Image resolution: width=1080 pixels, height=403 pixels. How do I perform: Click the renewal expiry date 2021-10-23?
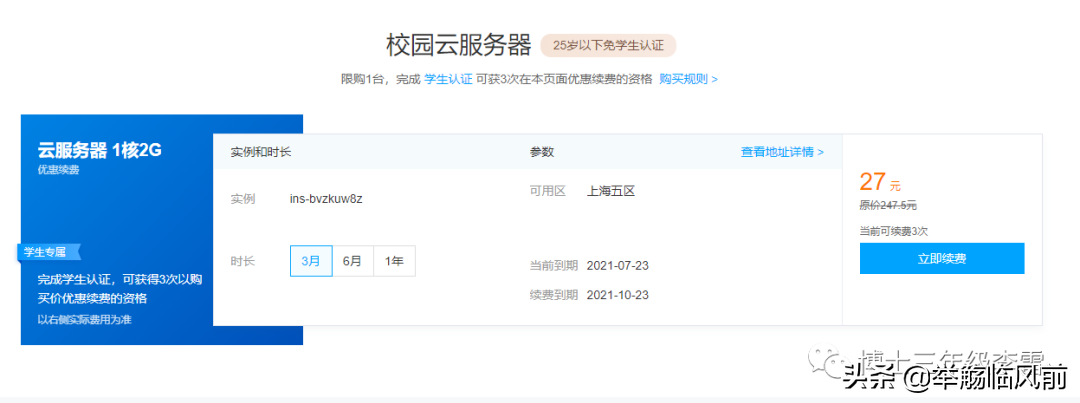[618, 295]
